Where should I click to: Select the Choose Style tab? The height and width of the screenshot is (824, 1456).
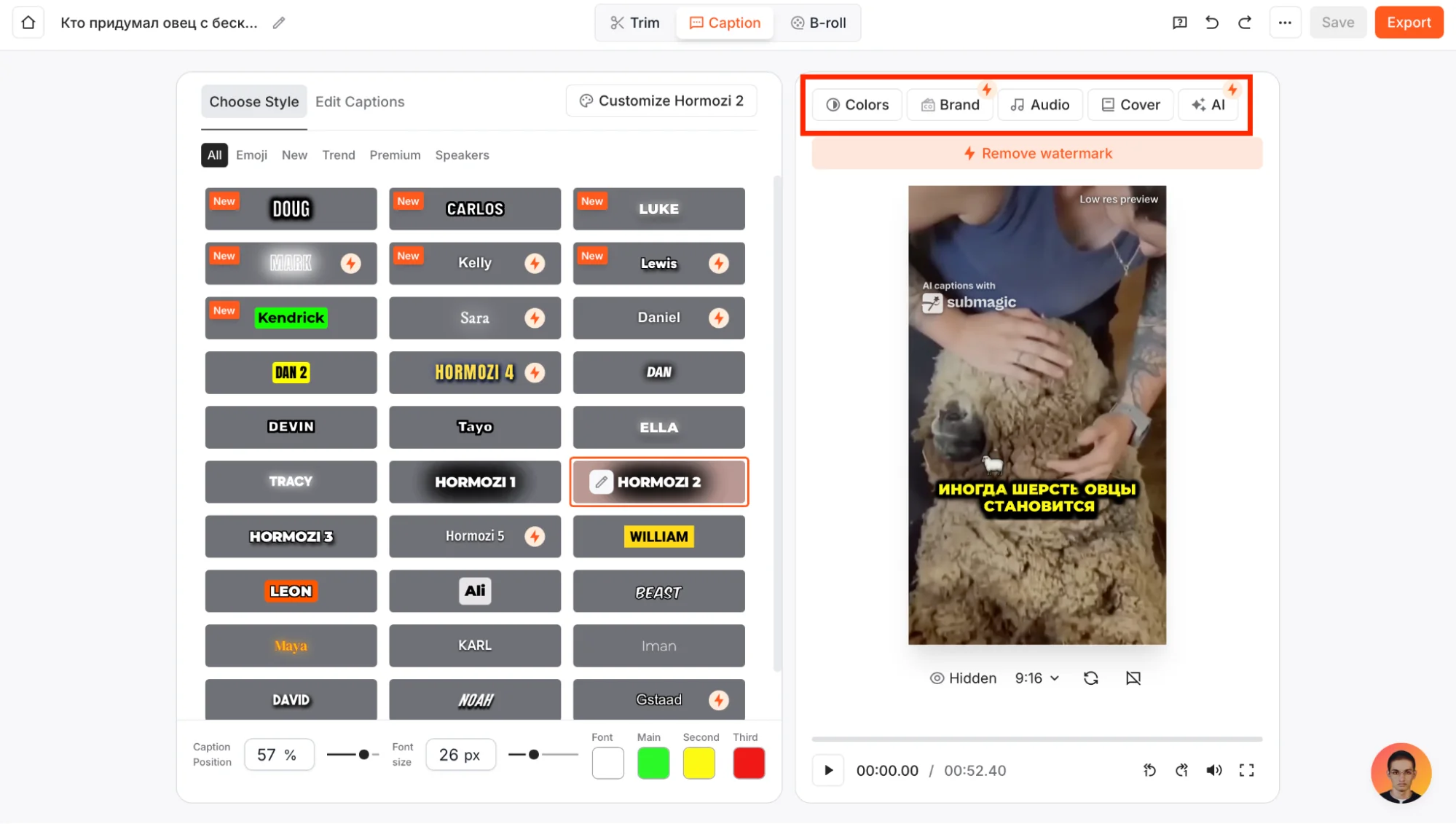254,102
